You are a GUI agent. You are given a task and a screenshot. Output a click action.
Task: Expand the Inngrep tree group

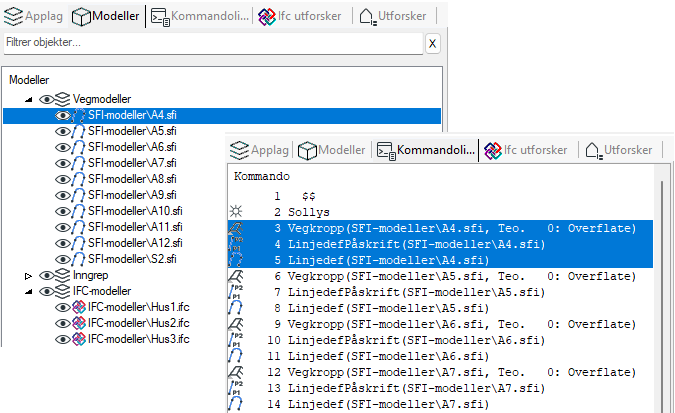(x=28, y=275)
